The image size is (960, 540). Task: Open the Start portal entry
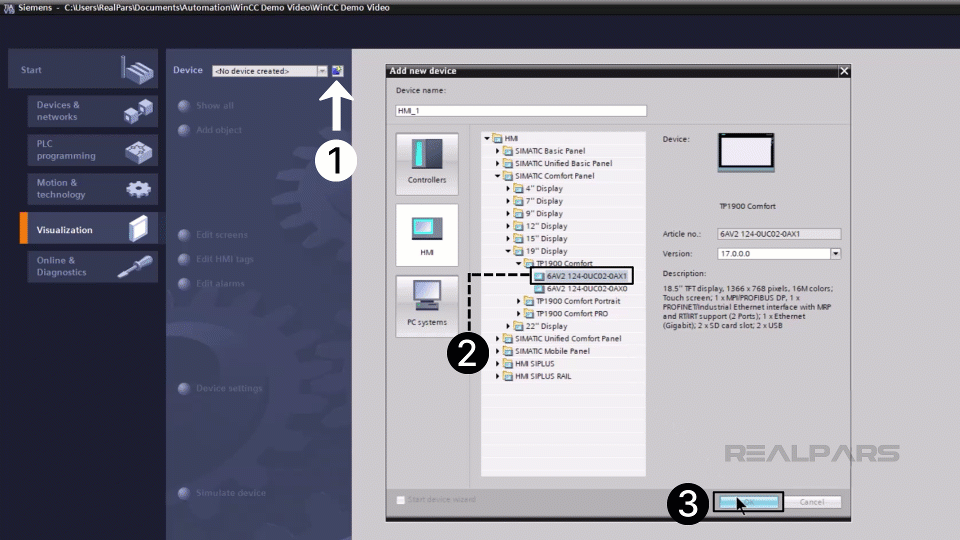coord(83,70)
